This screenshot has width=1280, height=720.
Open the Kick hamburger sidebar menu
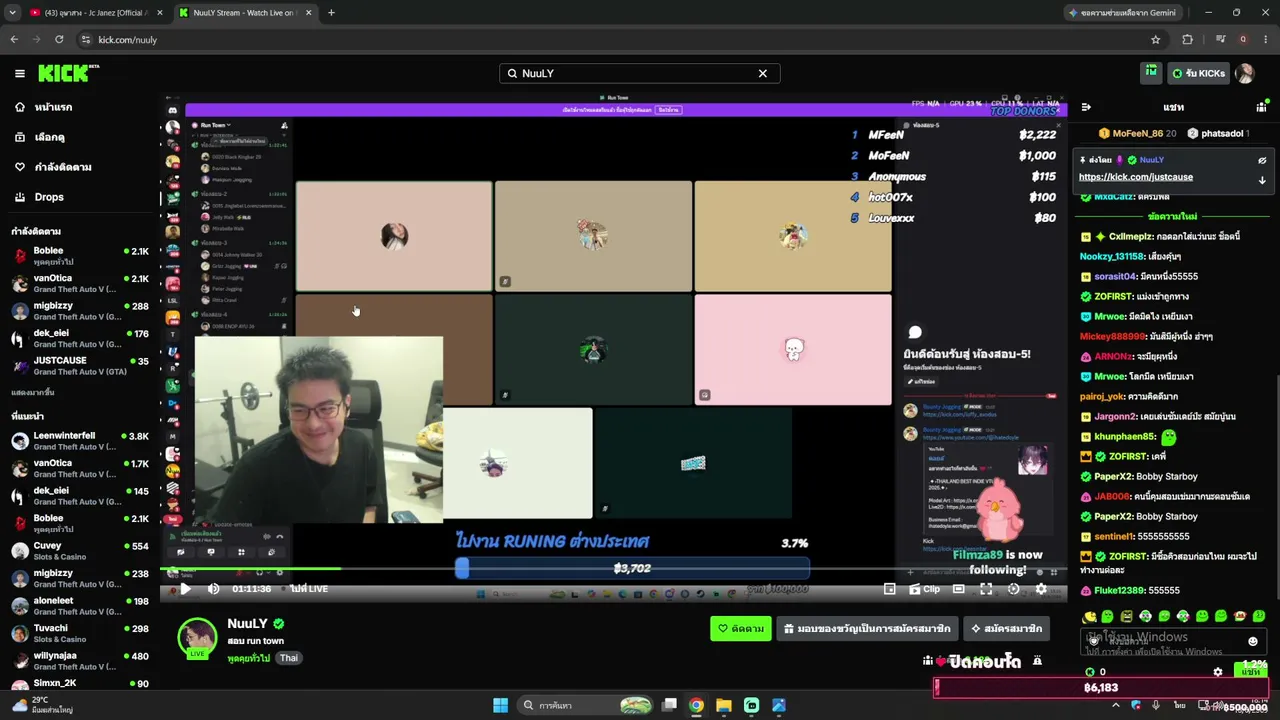click(19, 73)
